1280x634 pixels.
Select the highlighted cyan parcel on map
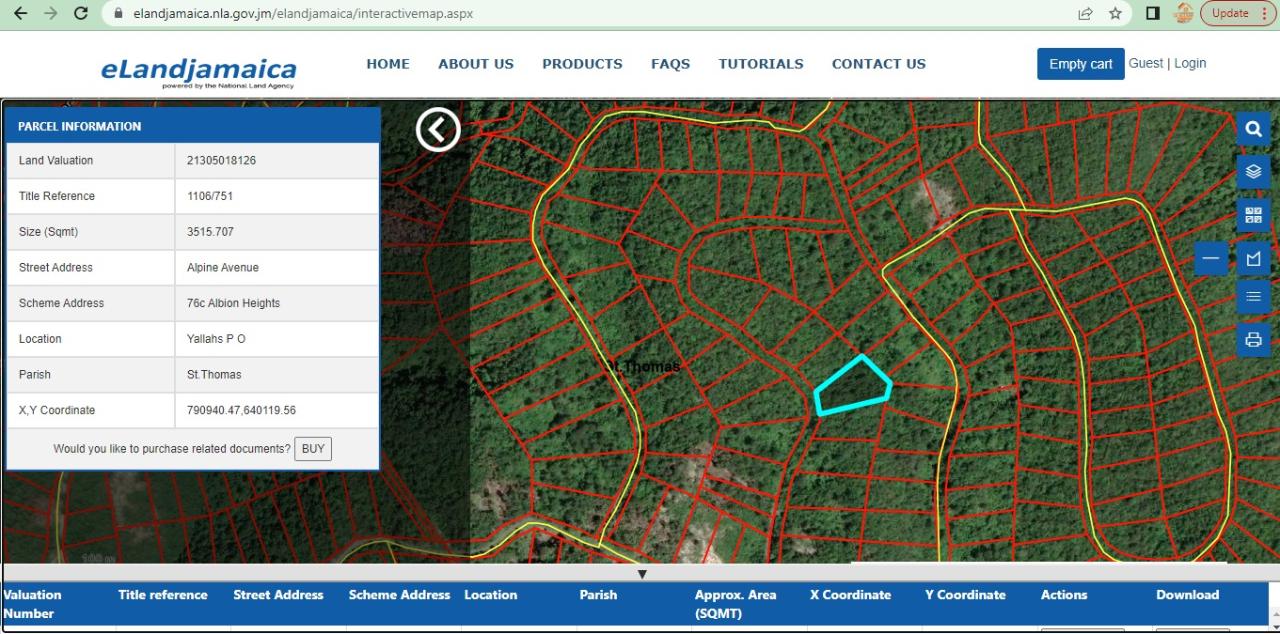click(852, 385)
